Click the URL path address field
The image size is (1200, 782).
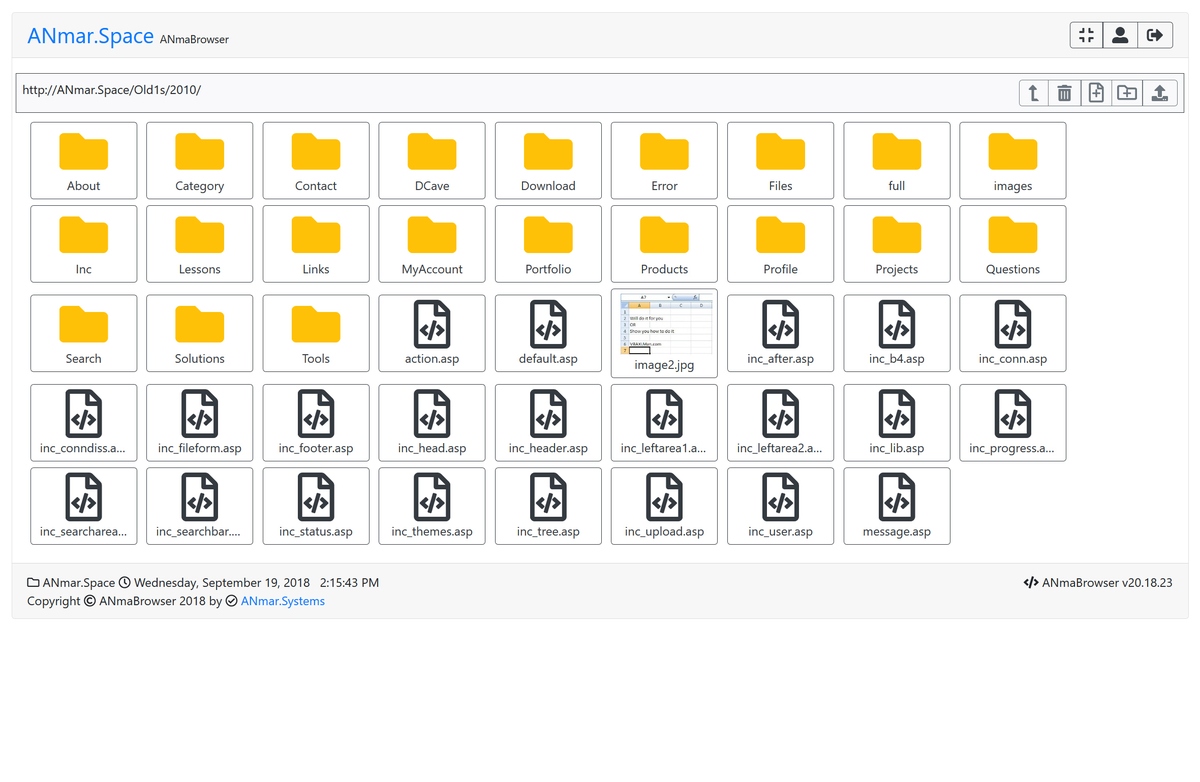pos(500,90)
